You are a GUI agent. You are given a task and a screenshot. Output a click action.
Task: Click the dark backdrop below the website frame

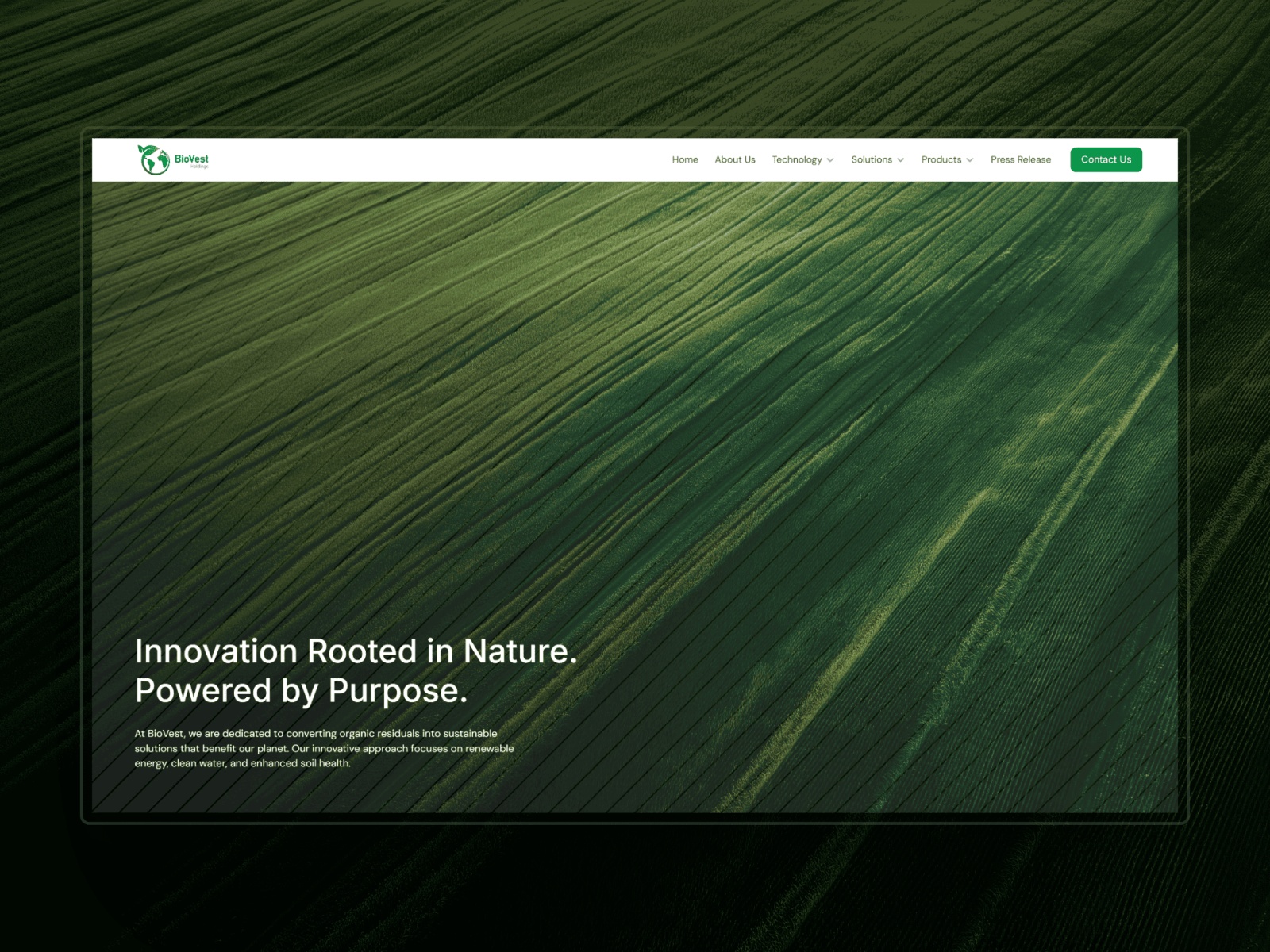pyautogui.click(x=635, y=889)
